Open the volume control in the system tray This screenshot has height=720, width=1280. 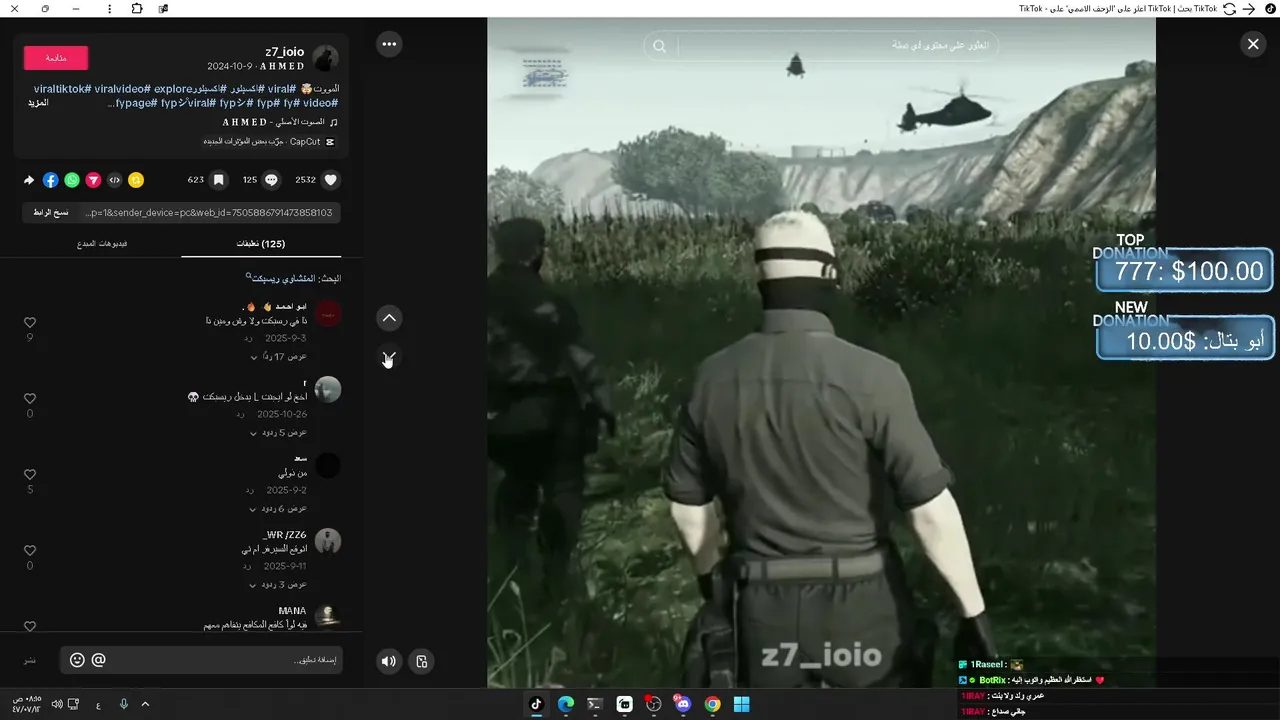pos(57,704)
